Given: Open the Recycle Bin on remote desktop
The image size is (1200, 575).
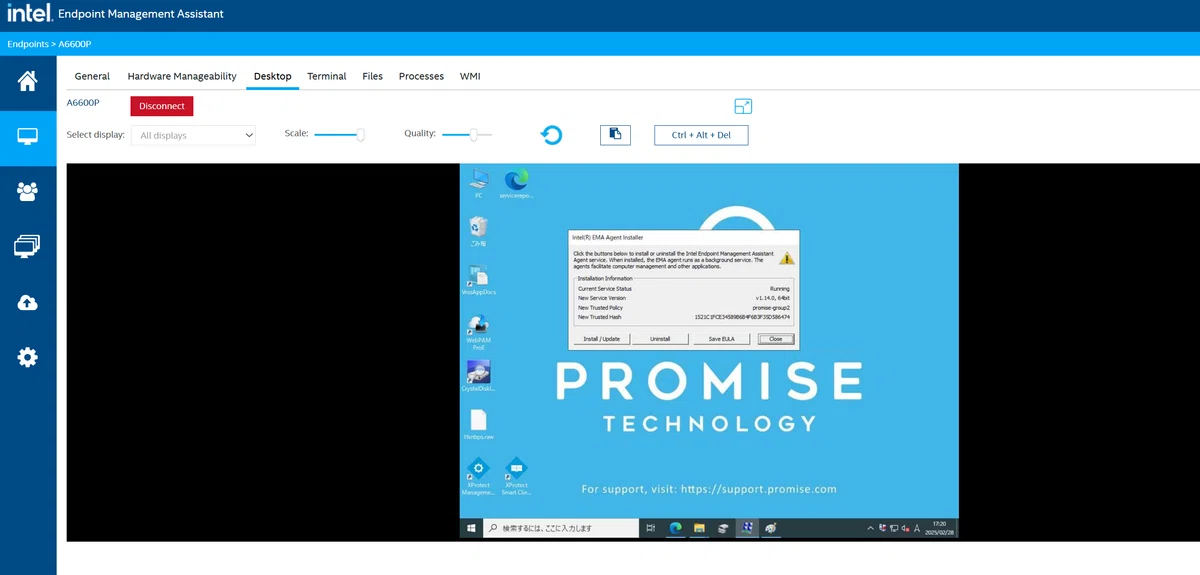Looking at the screenshot, I should point(479,233).
